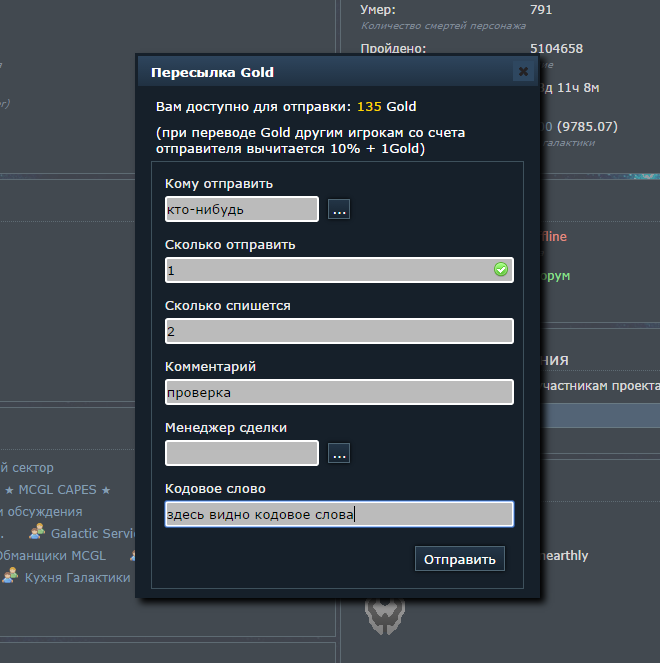Screen dimensions: 660x663
Task: Open the Менеджер сделки browse button
Action: coord(339,454)
